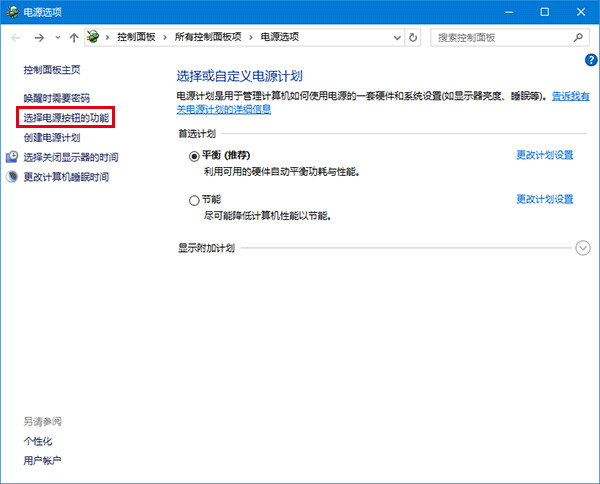
Task: Click the 所有控制面板项 breadcrumb
Action: pos(208,37)
